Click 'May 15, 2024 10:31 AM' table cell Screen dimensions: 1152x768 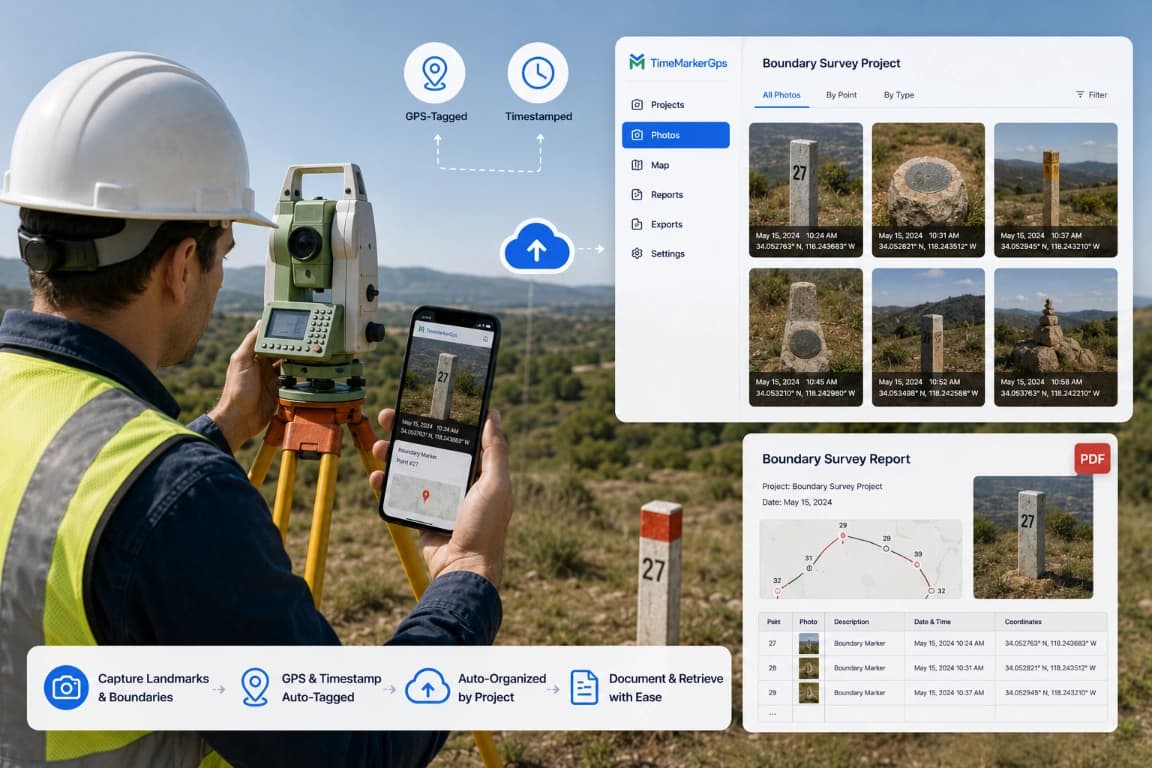point(948,668)
